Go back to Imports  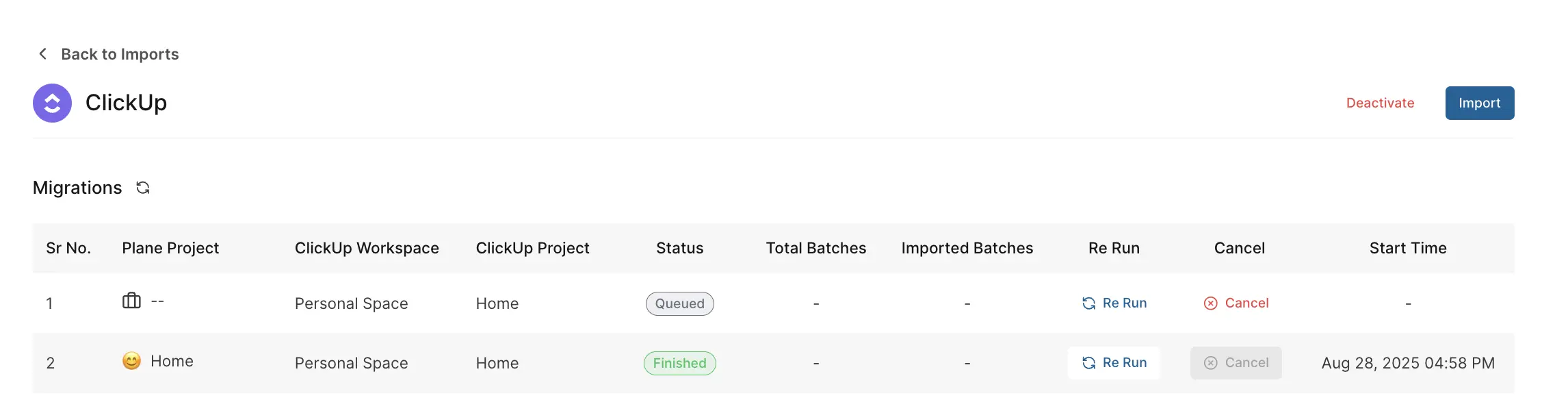(x=120, y=54)
